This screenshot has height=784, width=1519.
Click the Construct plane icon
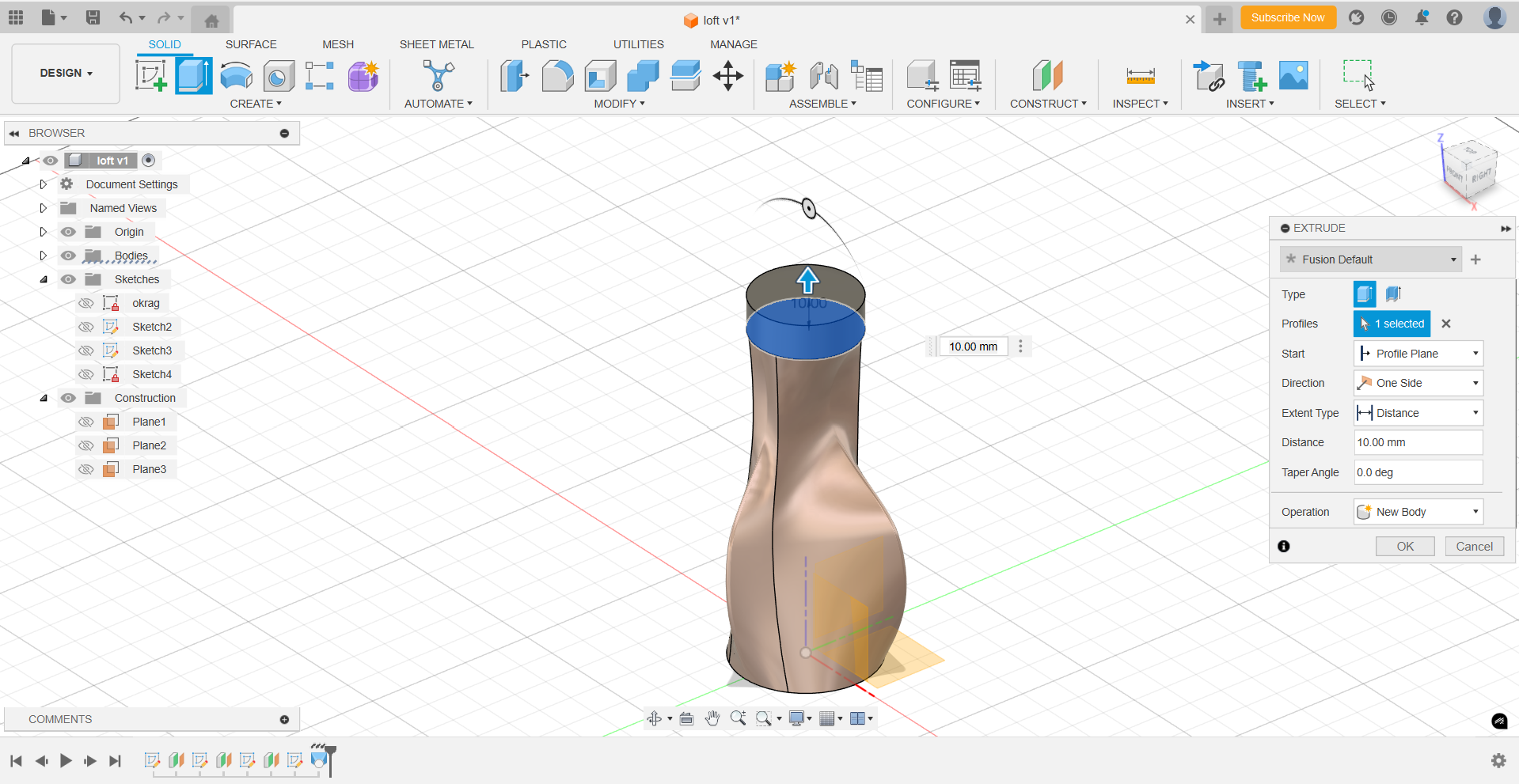pos(1047,76)
